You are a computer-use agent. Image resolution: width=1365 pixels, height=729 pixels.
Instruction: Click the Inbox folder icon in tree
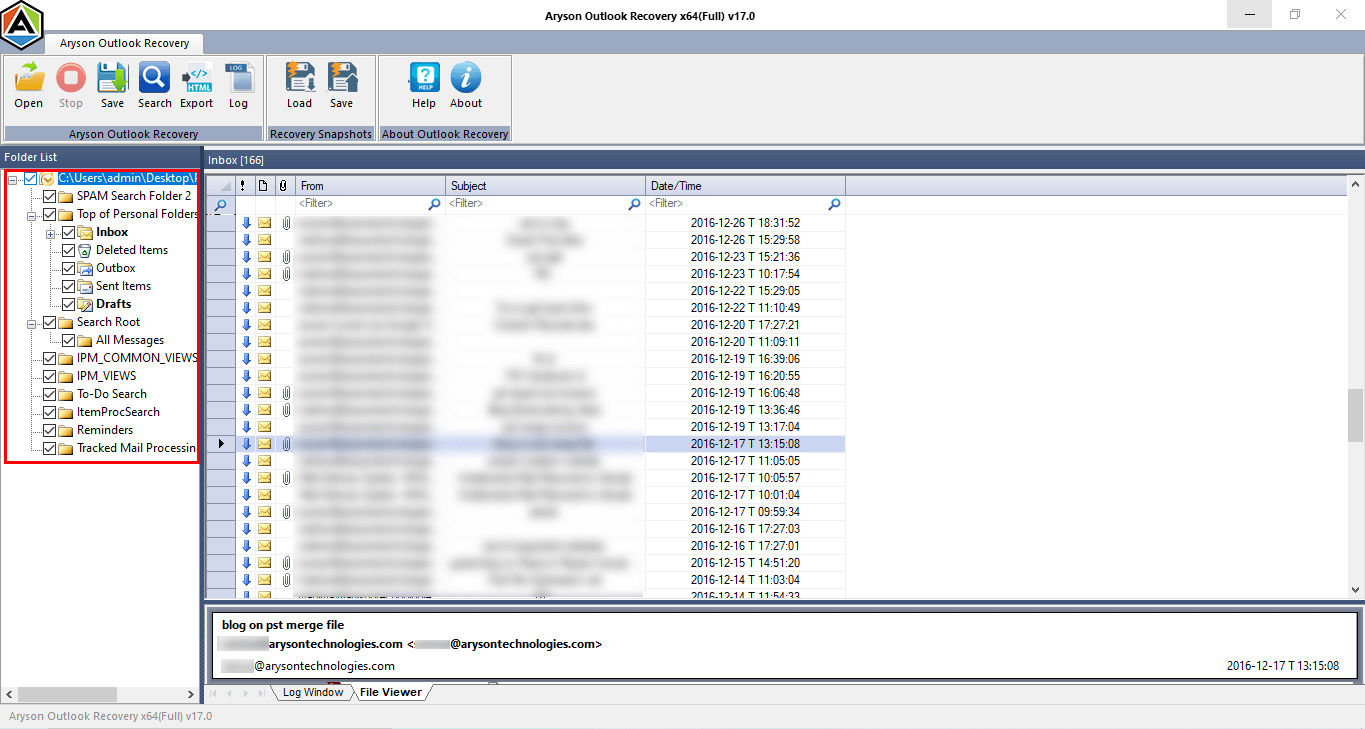coord(85,232)
